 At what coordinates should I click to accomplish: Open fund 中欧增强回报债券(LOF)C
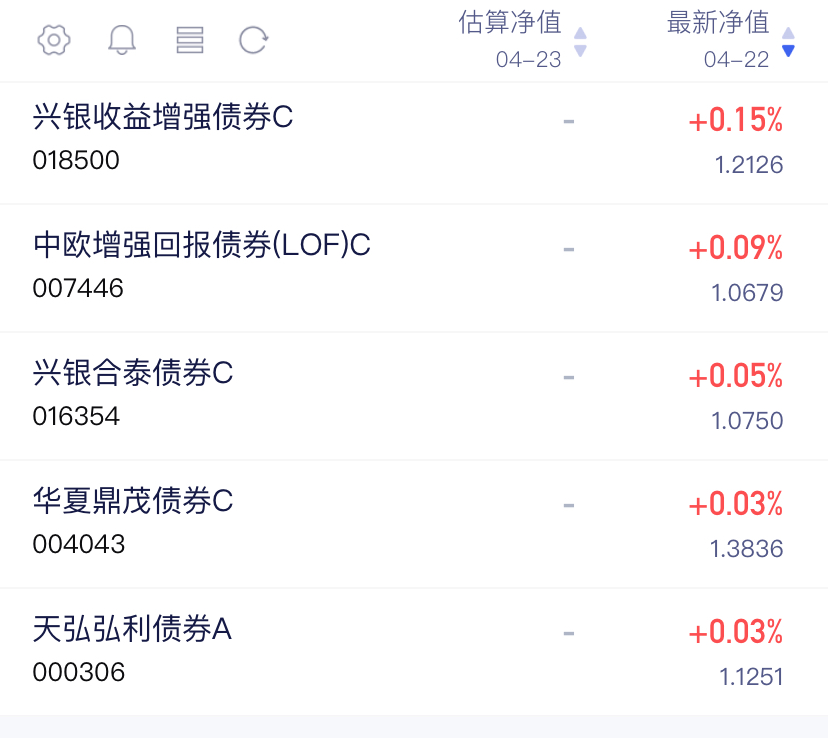coord(202,245)
